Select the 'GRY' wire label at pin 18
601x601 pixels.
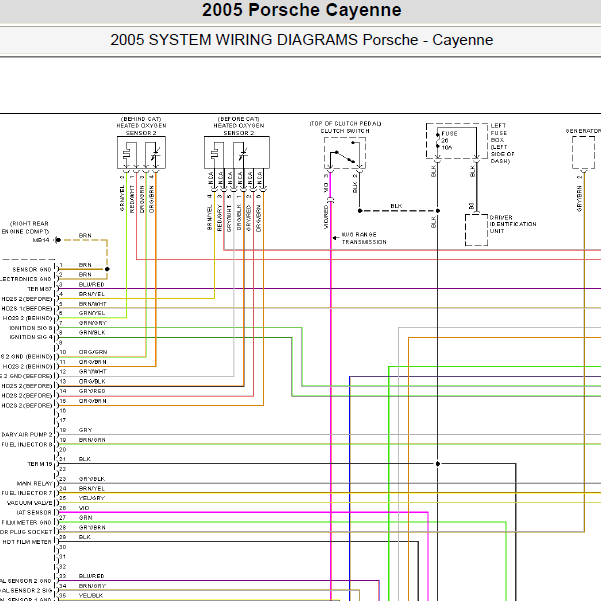coord(85,430)
